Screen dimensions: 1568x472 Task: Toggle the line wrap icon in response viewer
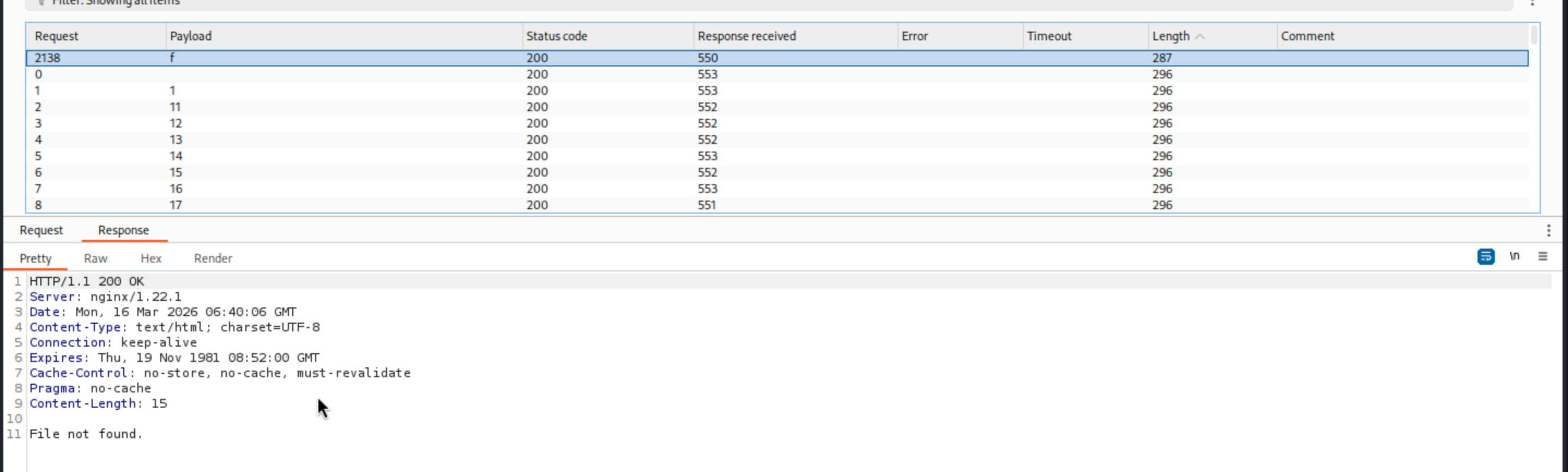pyautogui.click(x=1485, y=257)
